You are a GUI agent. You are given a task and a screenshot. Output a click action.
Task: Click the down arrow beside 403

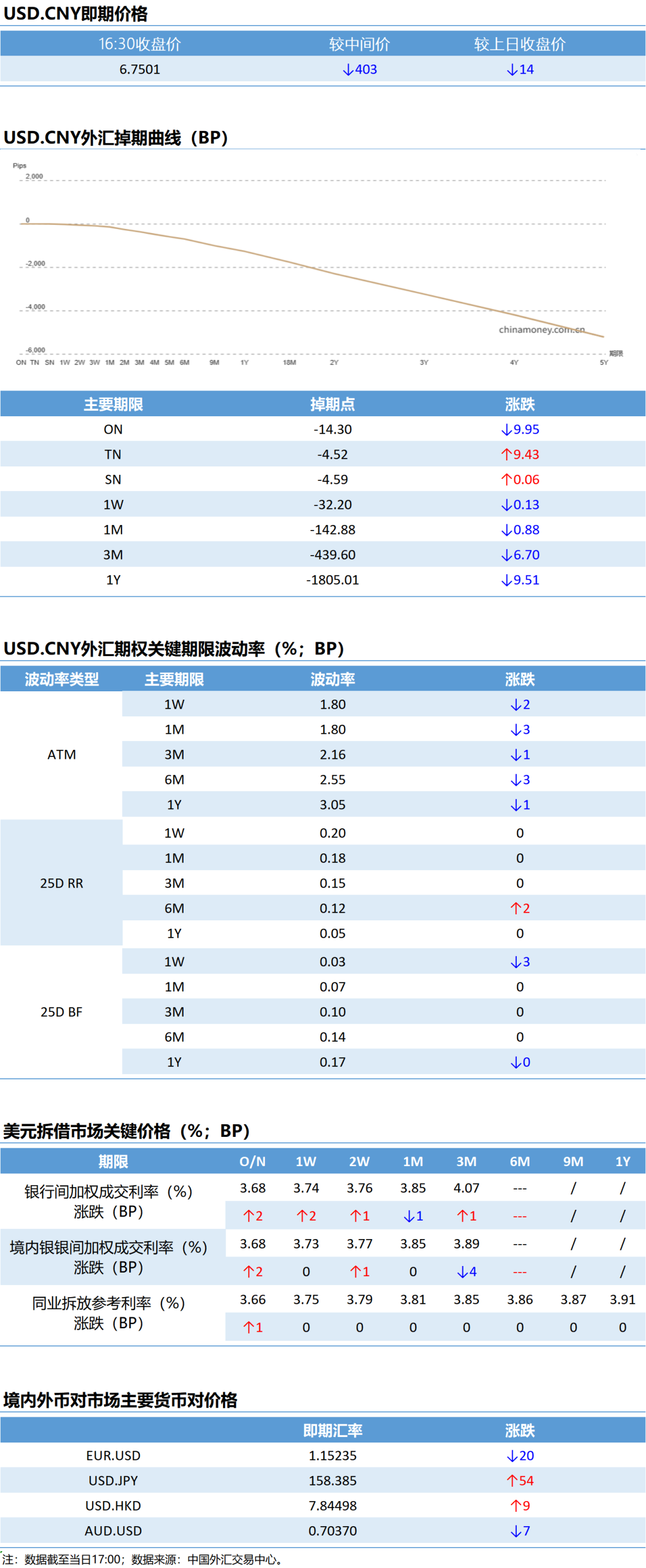point(348,70)
